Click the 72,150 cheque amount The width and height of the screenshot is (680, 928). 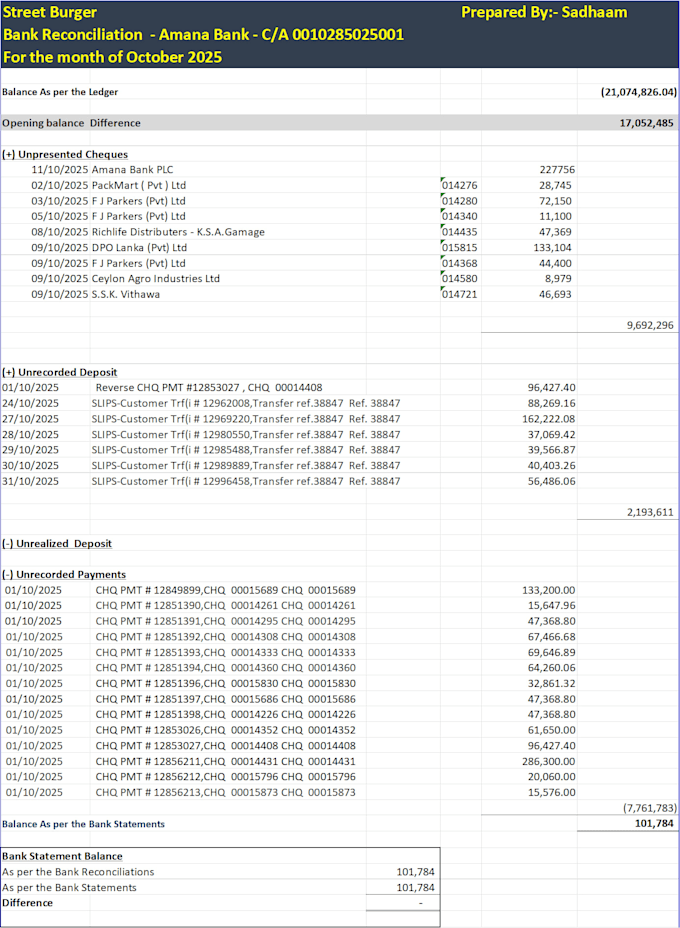pos(555,201)
